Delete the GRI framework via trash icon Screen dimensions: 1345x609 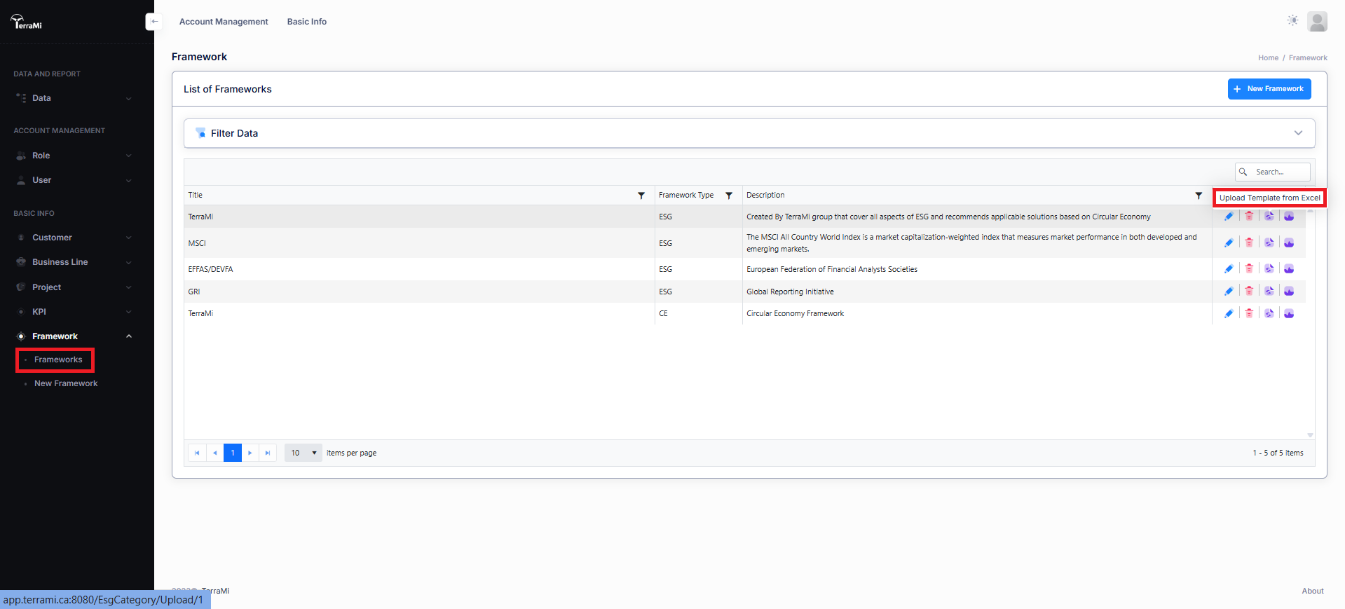(x=1249, y=291)
